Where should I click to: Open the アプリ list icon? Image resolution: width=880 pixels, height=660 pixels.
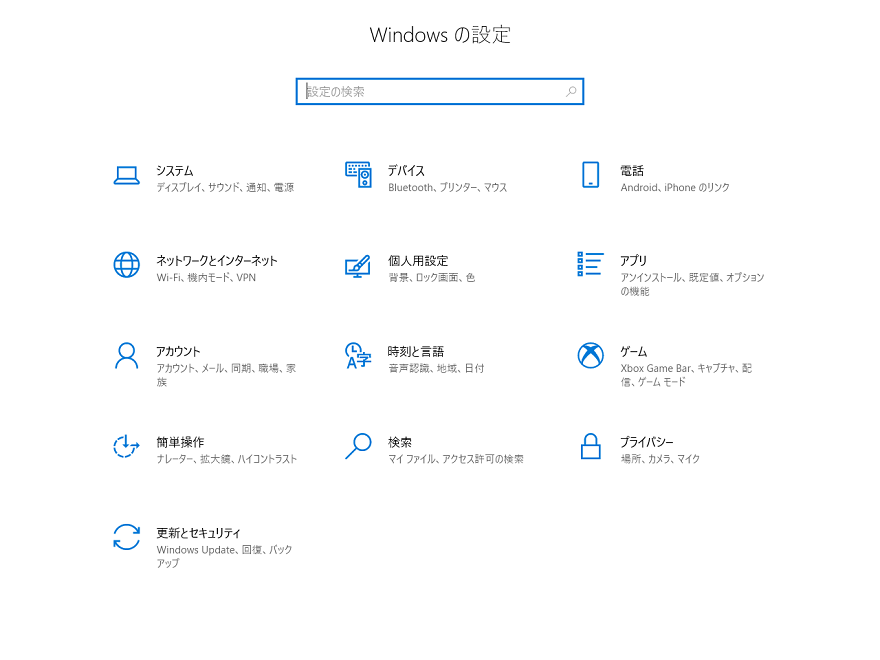(590, 264)
